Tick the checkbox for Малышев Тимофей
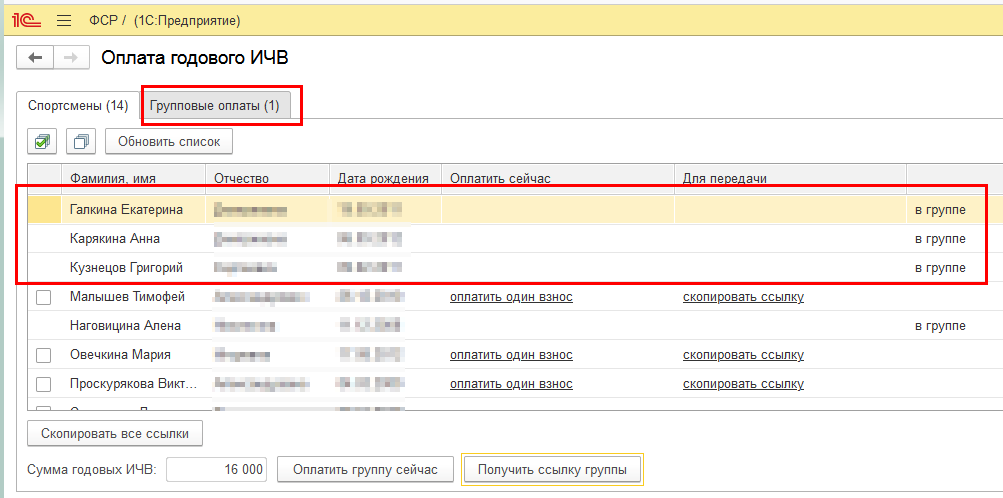The height and width of the screenshot is (498, 1003). [43, 297]
